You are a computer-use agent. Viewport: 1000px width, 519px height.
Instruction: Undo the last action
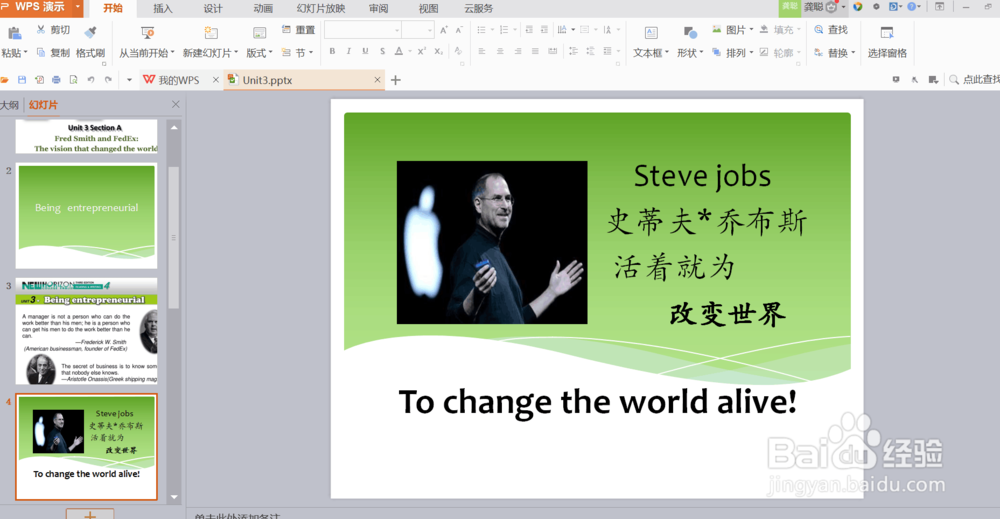click(91, 80)
